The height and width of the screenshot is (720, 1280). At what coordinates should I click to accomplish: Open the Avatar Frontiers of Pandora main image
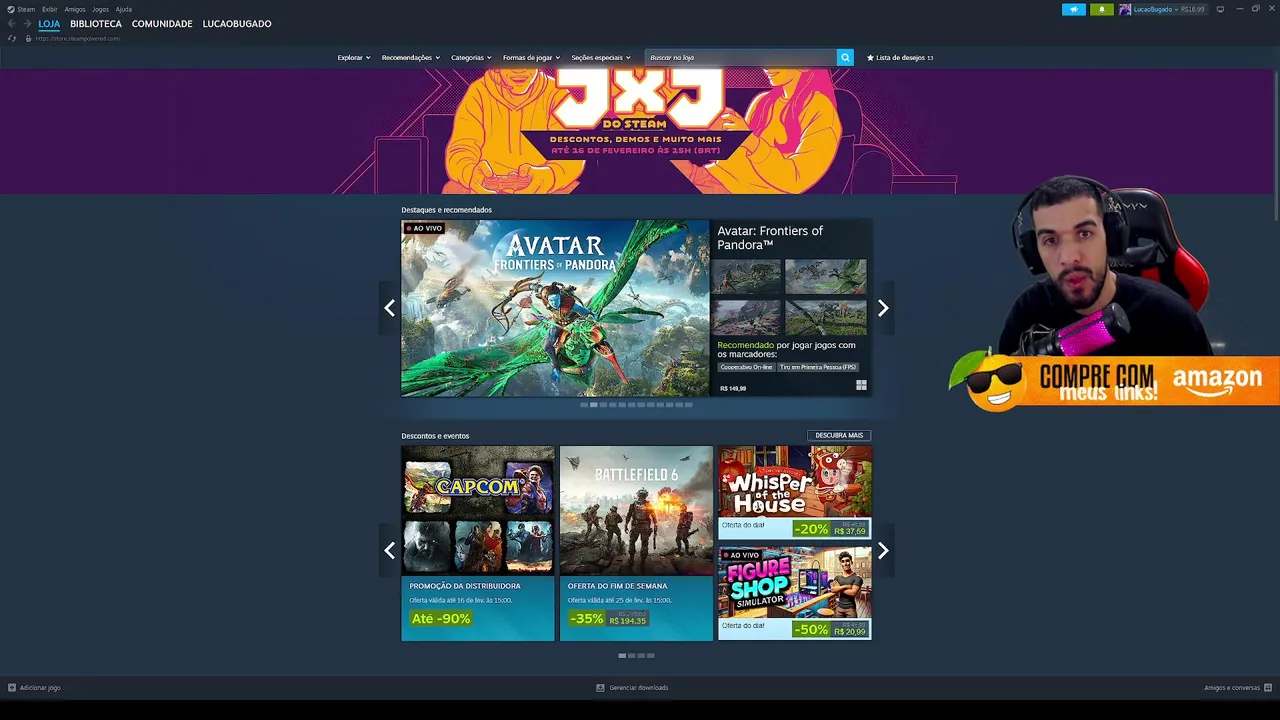tap(555, 308)
